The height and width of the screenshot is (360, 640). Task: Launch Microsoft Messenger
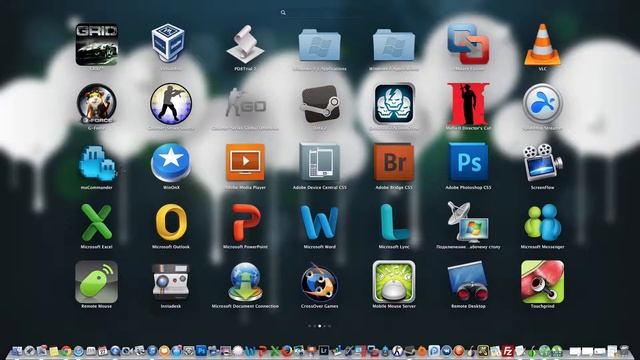542,222
